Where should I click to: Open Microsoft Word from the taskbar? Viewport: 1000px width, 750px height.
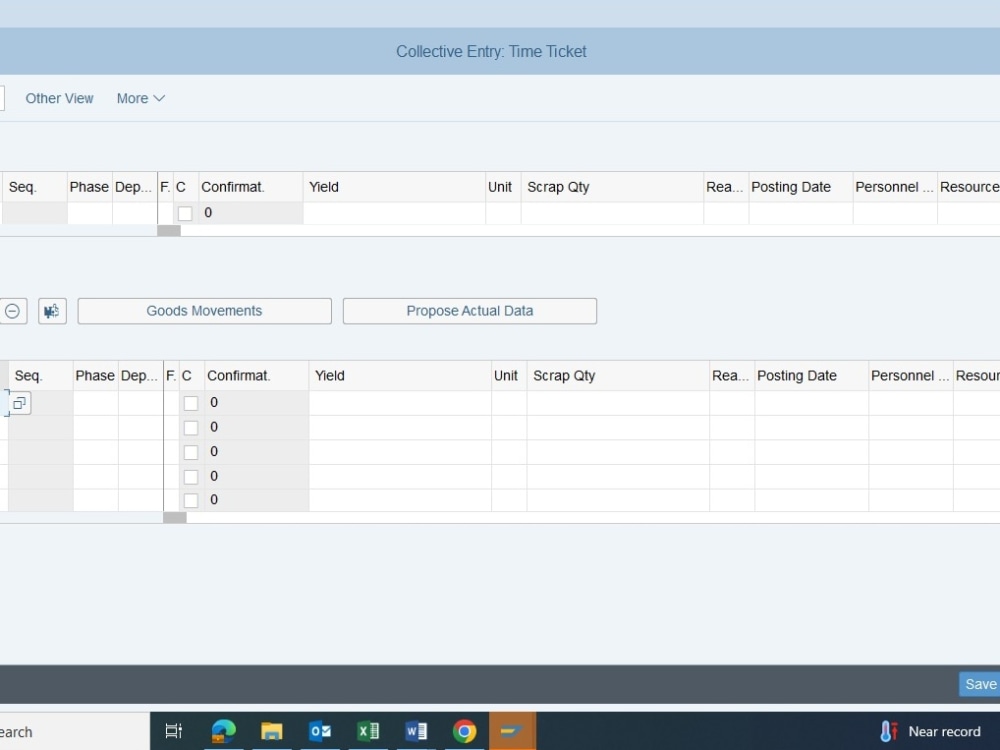416,731
